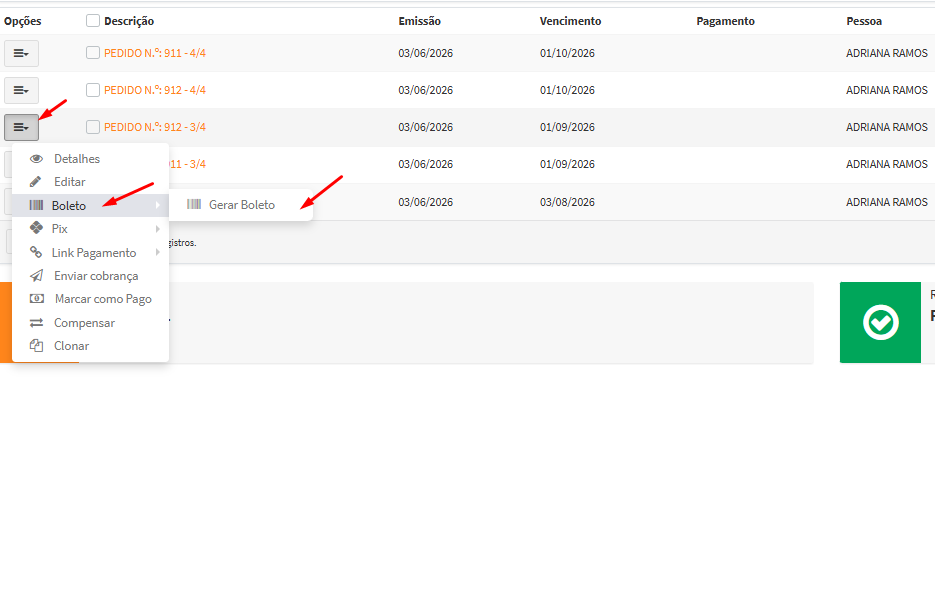Image resolution: width=935 pixels, height=605 pixels.
Task: Choose Compensar option
Action: coord(91,323)
